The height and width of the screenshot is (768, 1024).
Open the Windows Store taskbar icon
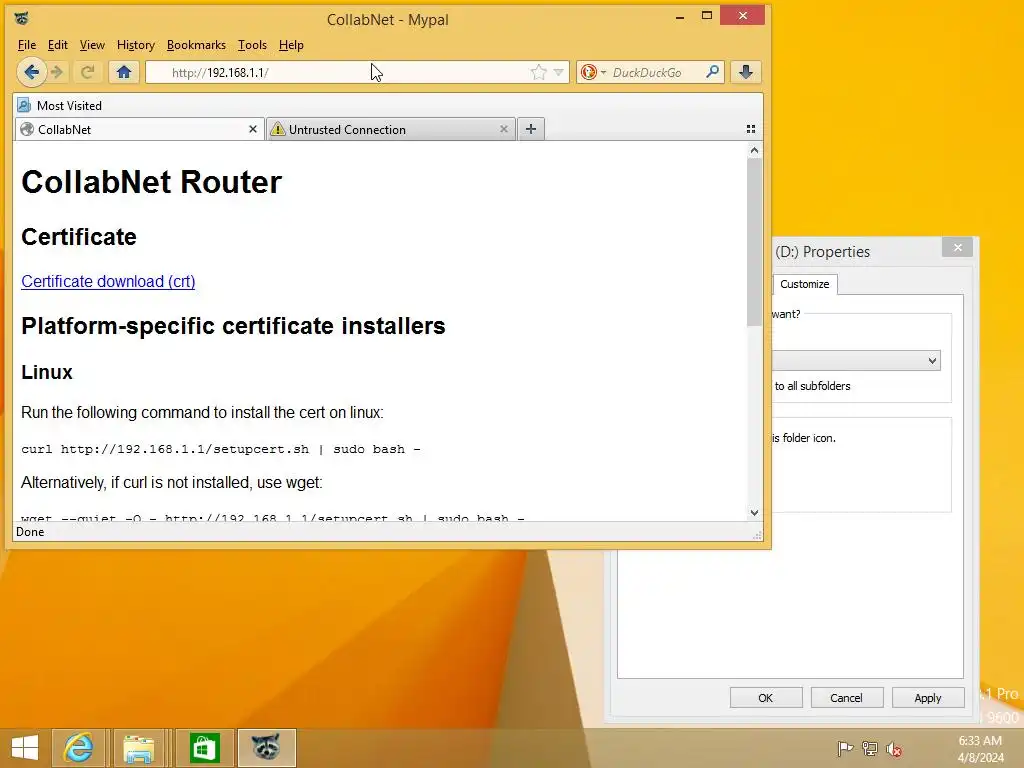pos(204,748)
